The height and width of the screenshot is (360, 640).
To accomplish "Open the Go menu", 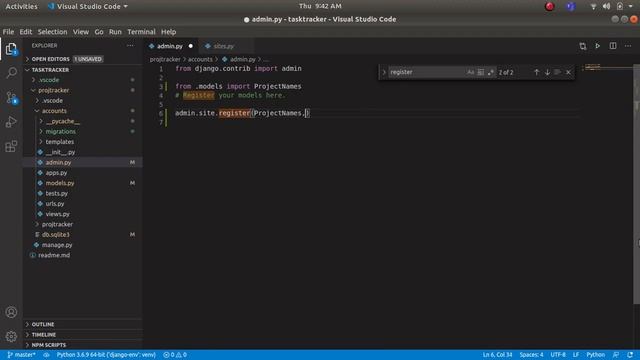I will 99,32.
